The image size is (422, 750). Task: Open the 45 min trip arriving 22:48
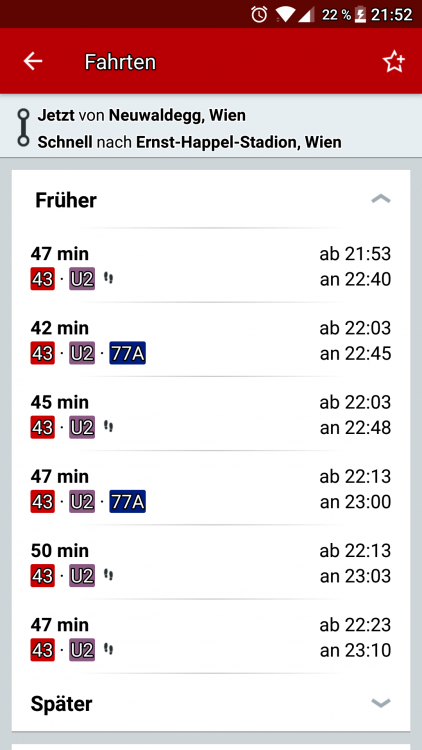(x=211, y=414)
